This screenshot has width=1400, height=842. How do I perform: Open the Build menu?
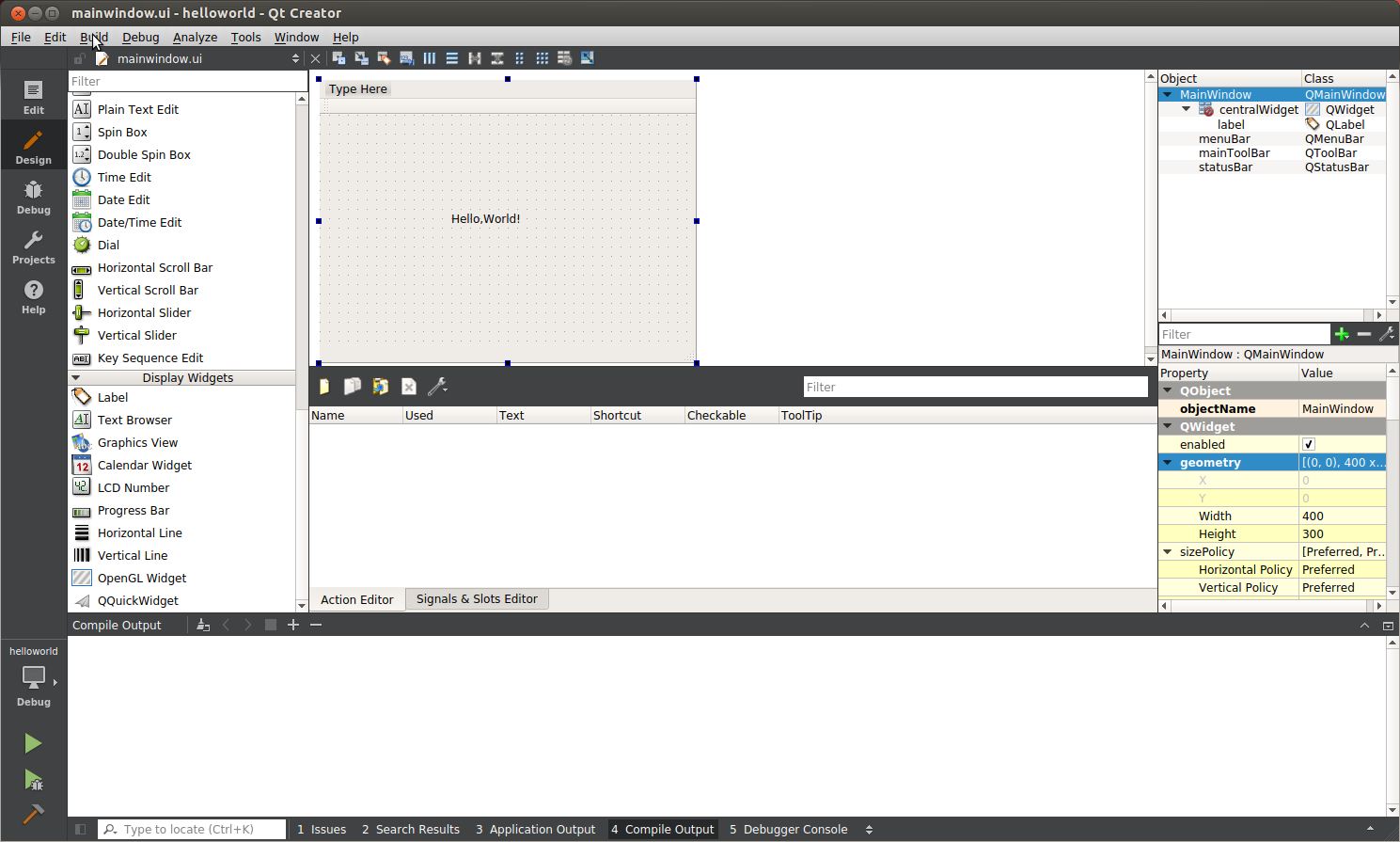click(x=94, y=38)
